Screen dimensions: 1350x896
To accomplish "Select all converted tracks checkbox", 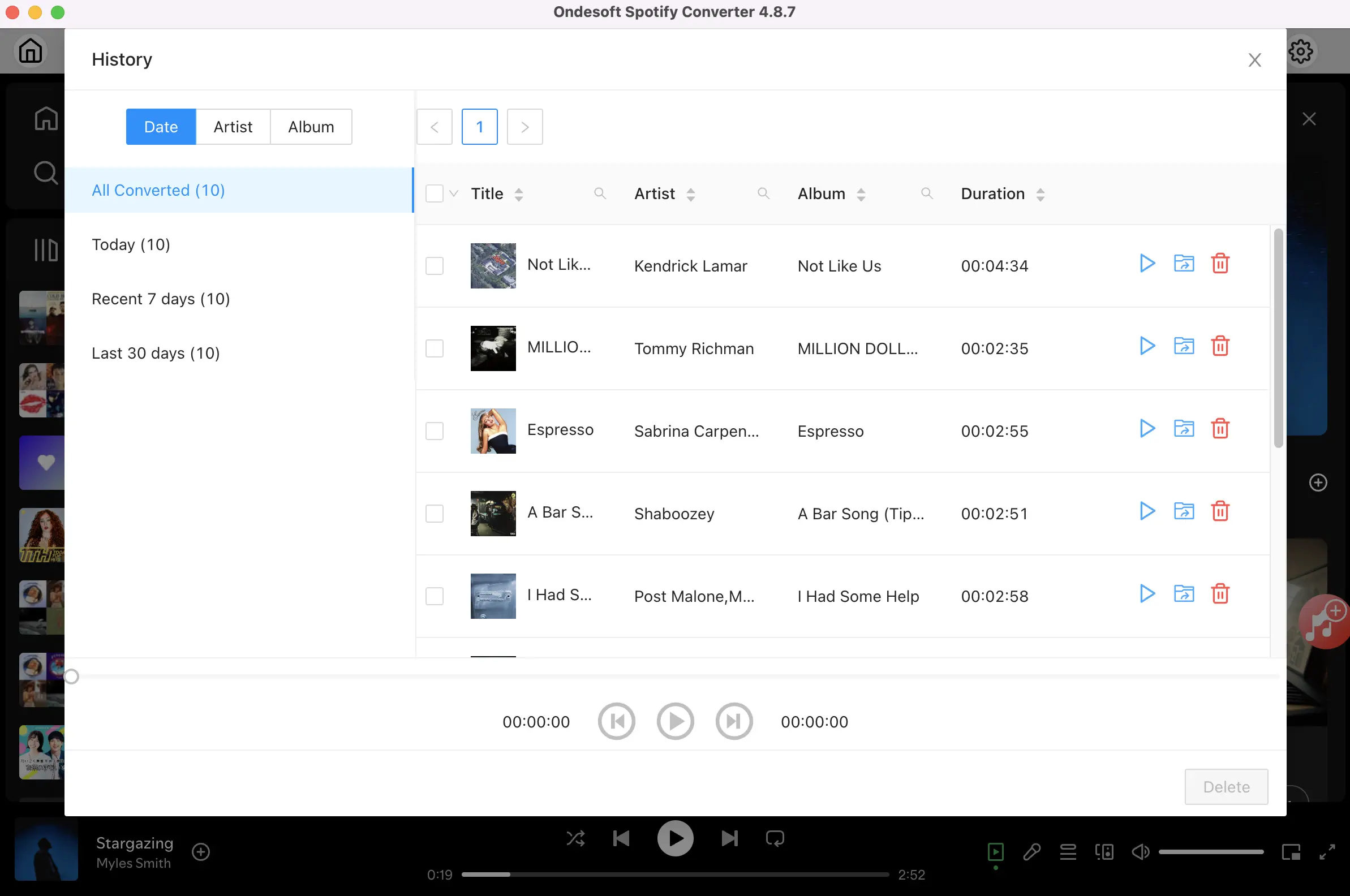I will pos(435,193).
